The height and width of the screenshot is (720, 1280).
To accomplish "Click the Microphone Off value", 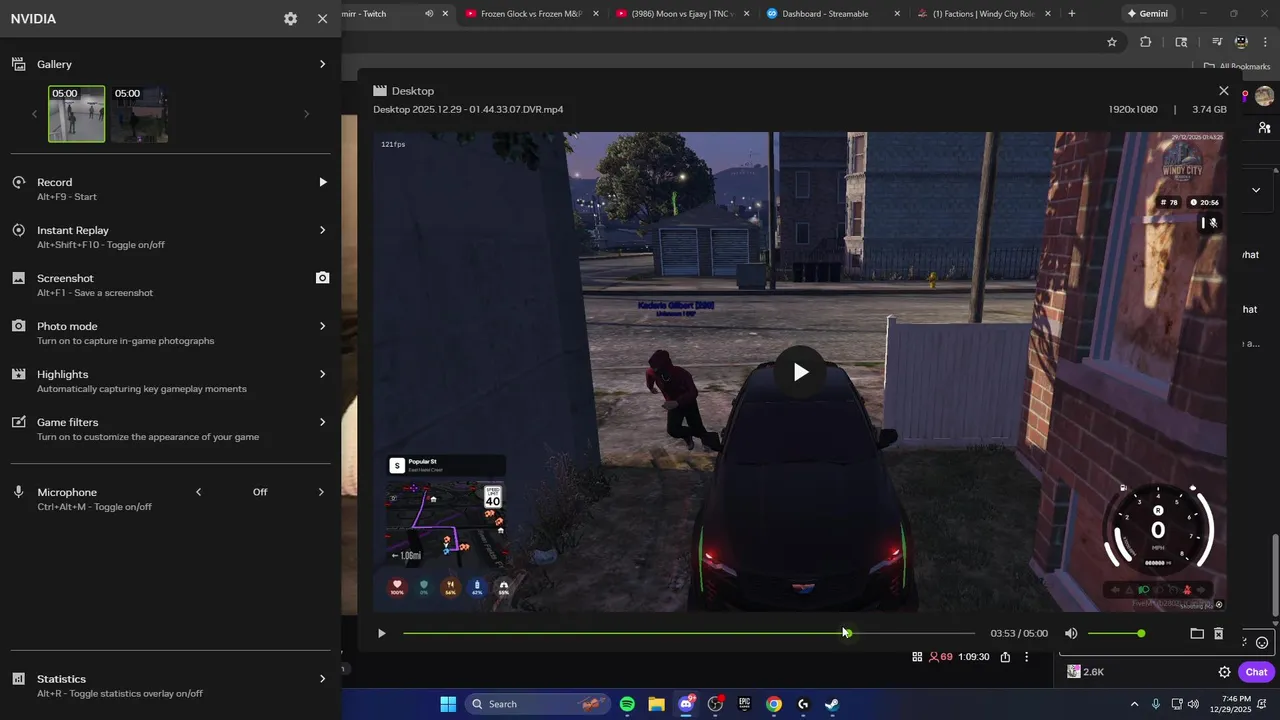I will pyautogui.click(x=260, y=492).
